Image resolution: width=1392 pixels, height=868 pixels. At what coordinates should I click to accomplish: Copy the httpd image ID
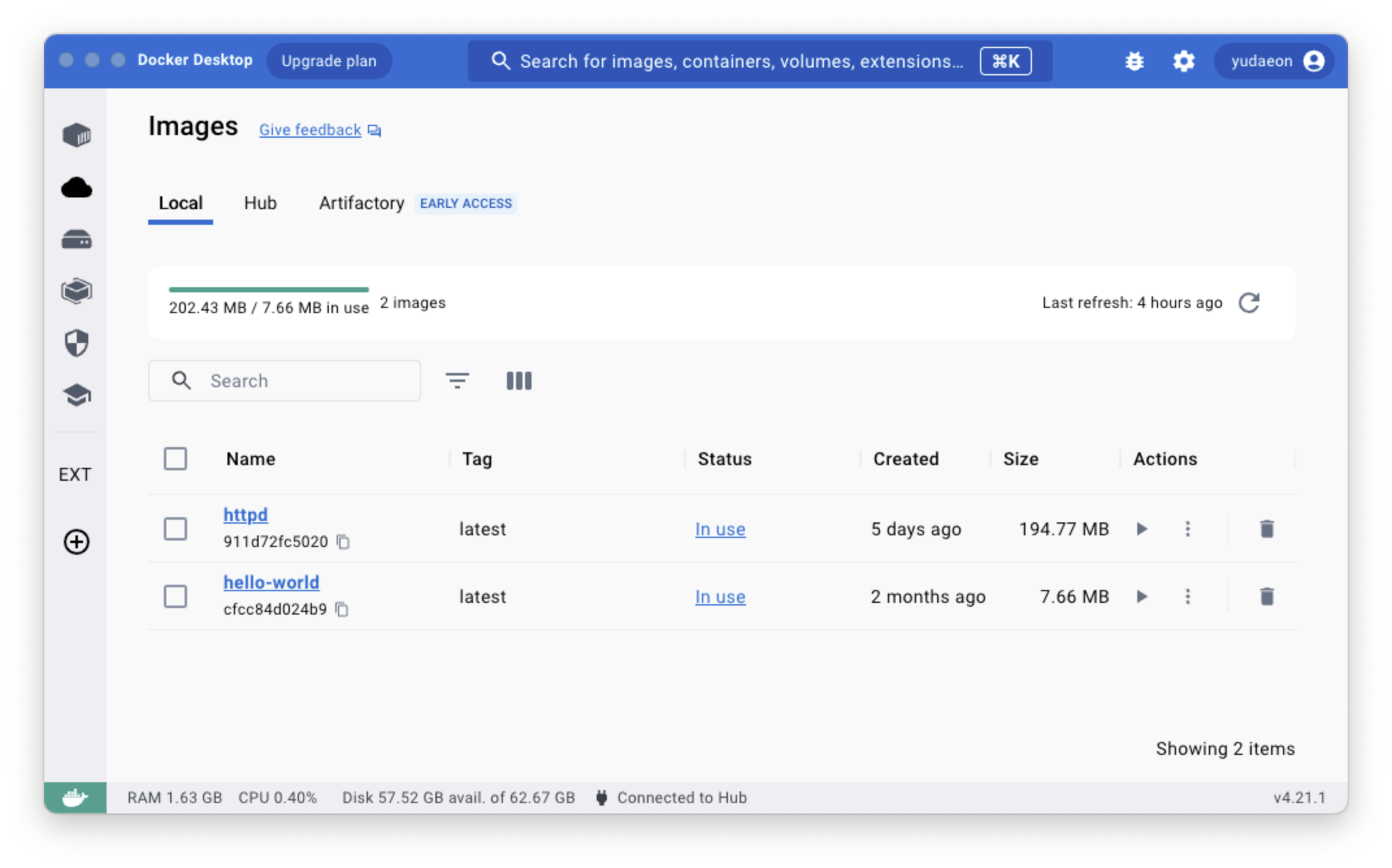coord(344,542)
